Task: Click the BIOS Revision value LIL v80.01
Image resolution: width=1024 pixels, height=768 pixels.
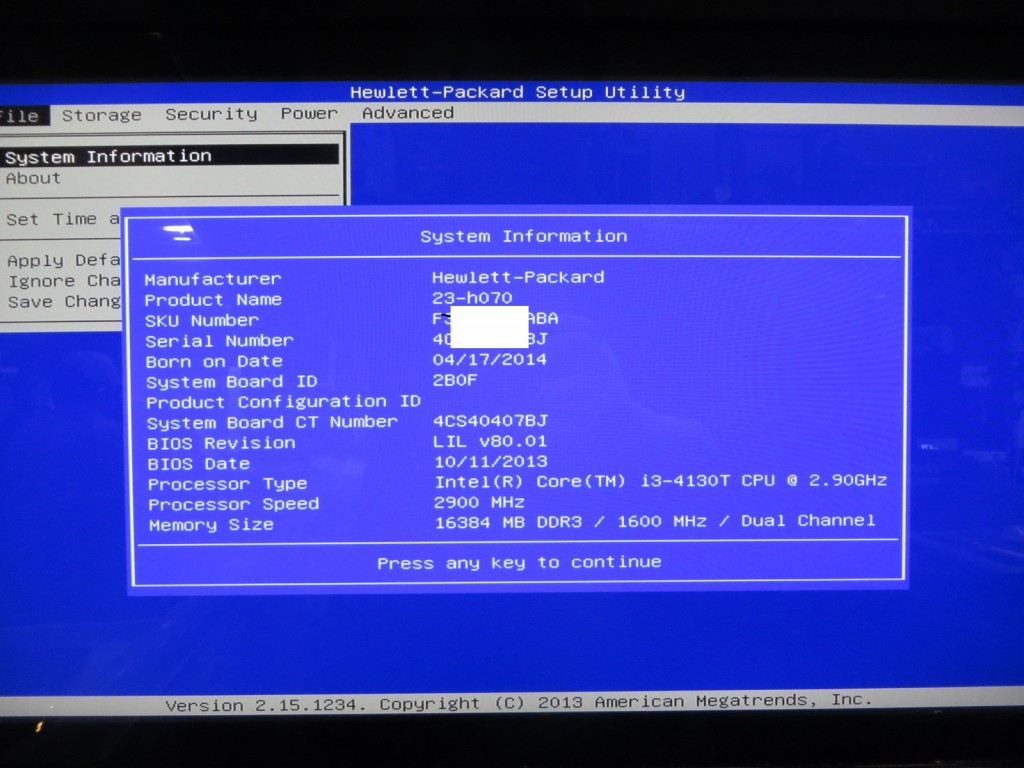Action: pos(489,441)
